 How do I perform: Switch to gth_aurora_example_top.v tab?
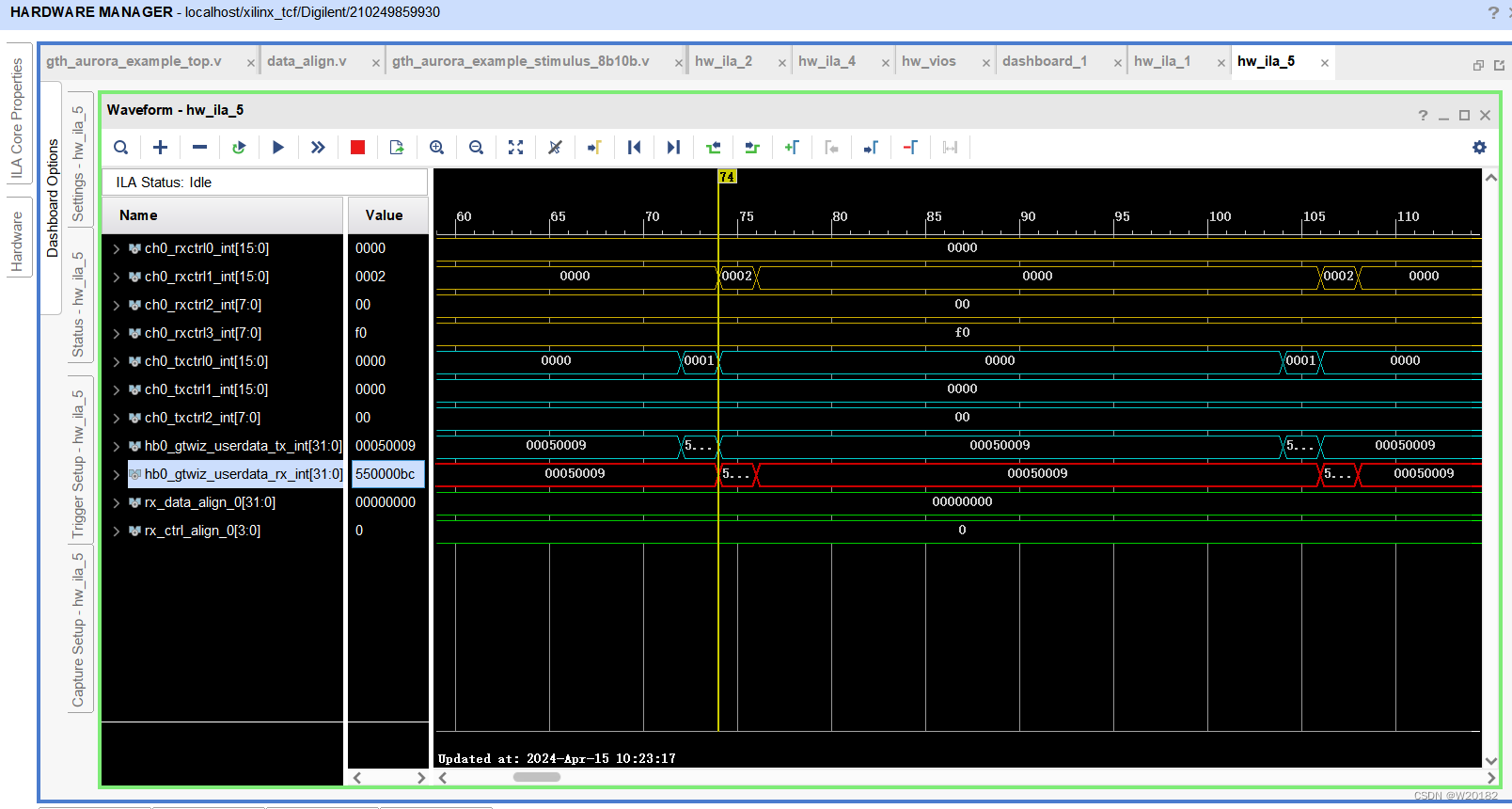(x=134, y=61)
